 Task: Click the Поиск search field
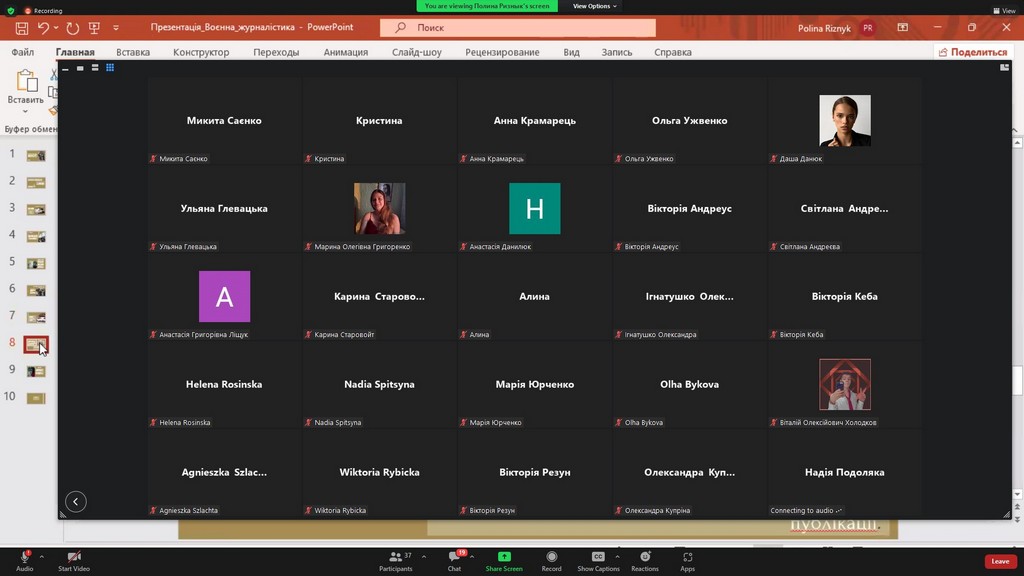[x=520, y=28]
